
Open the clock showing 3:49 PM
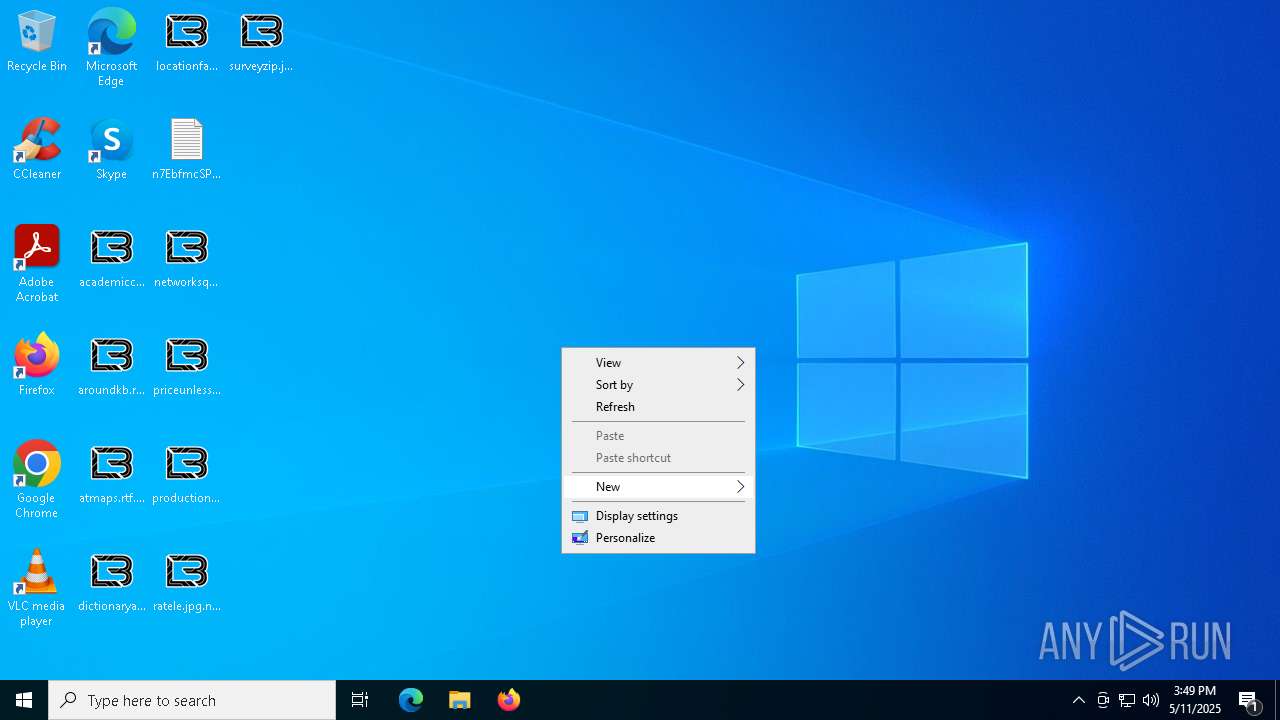coord(1195,700)
